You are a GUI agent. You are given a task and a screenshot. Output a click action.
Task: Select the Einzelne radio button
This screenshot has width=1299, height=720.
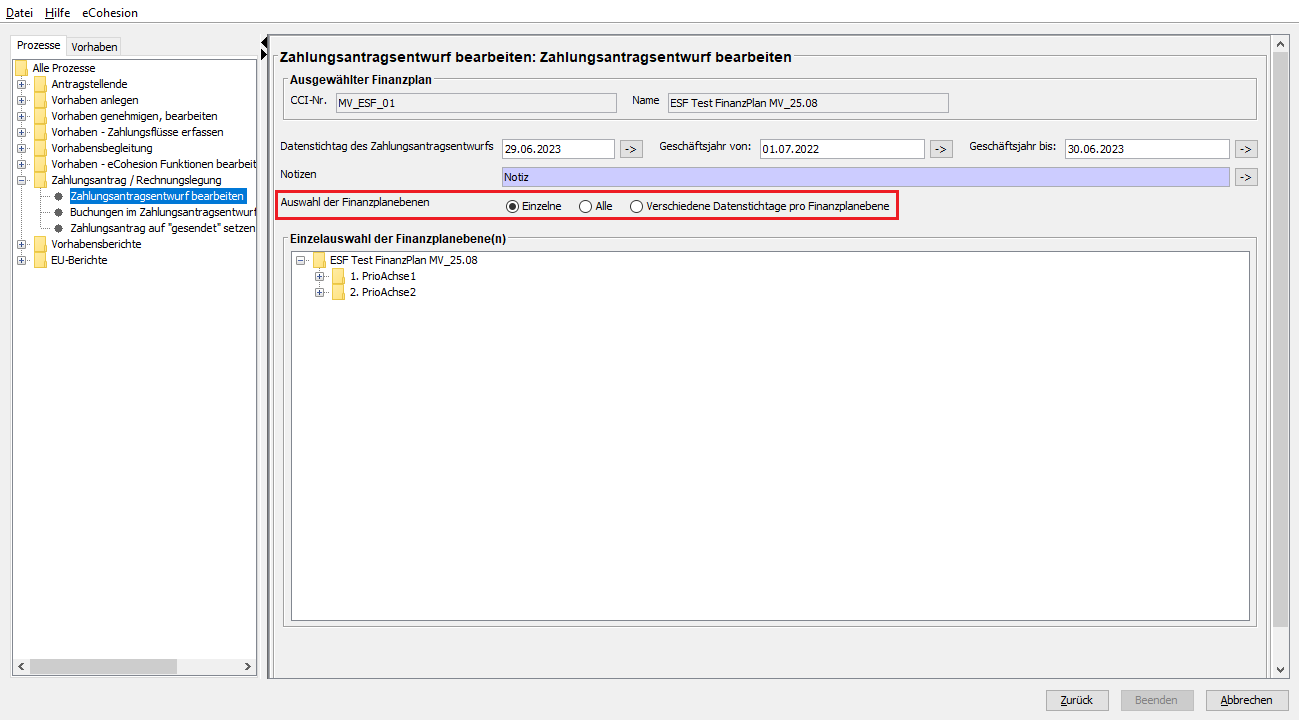click(512, 206)
